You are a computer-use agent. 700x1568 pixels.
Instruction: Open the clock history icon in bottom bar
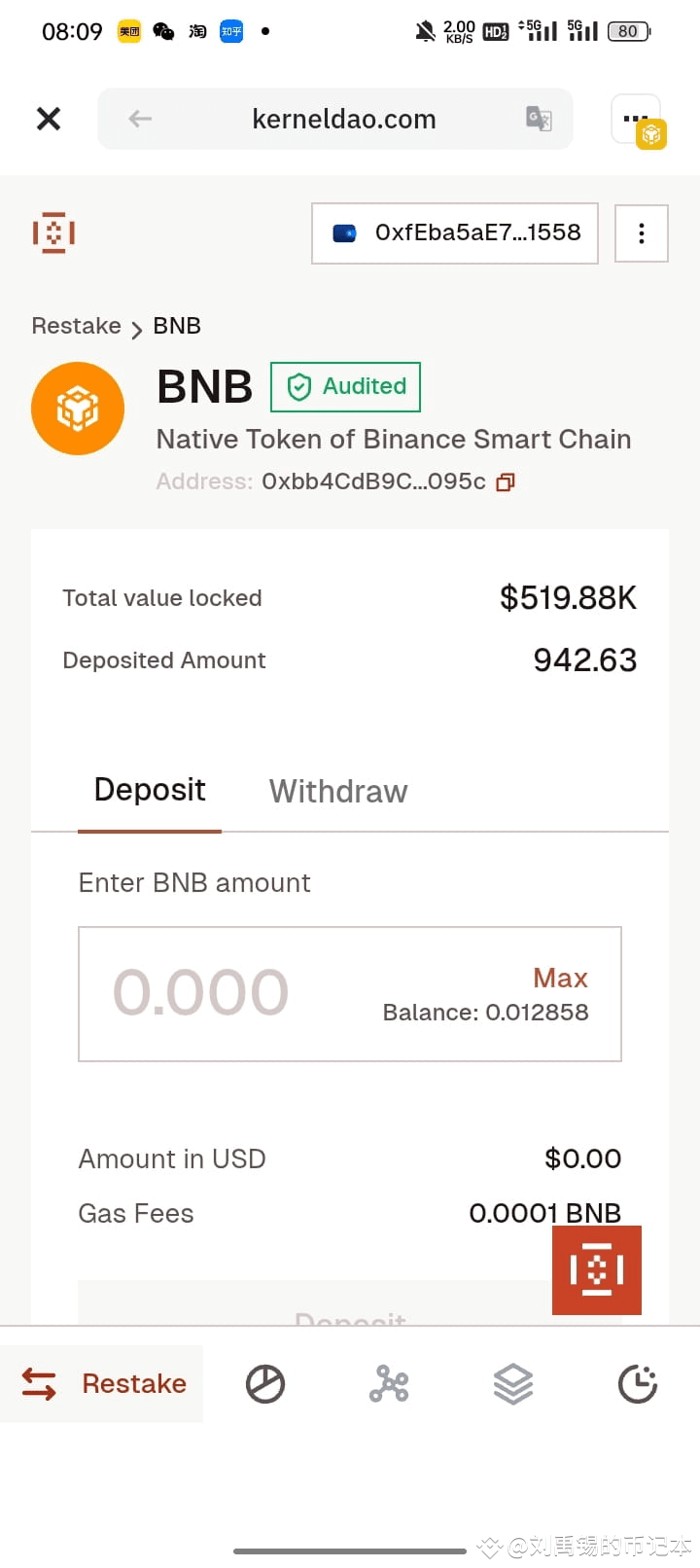638,1383
